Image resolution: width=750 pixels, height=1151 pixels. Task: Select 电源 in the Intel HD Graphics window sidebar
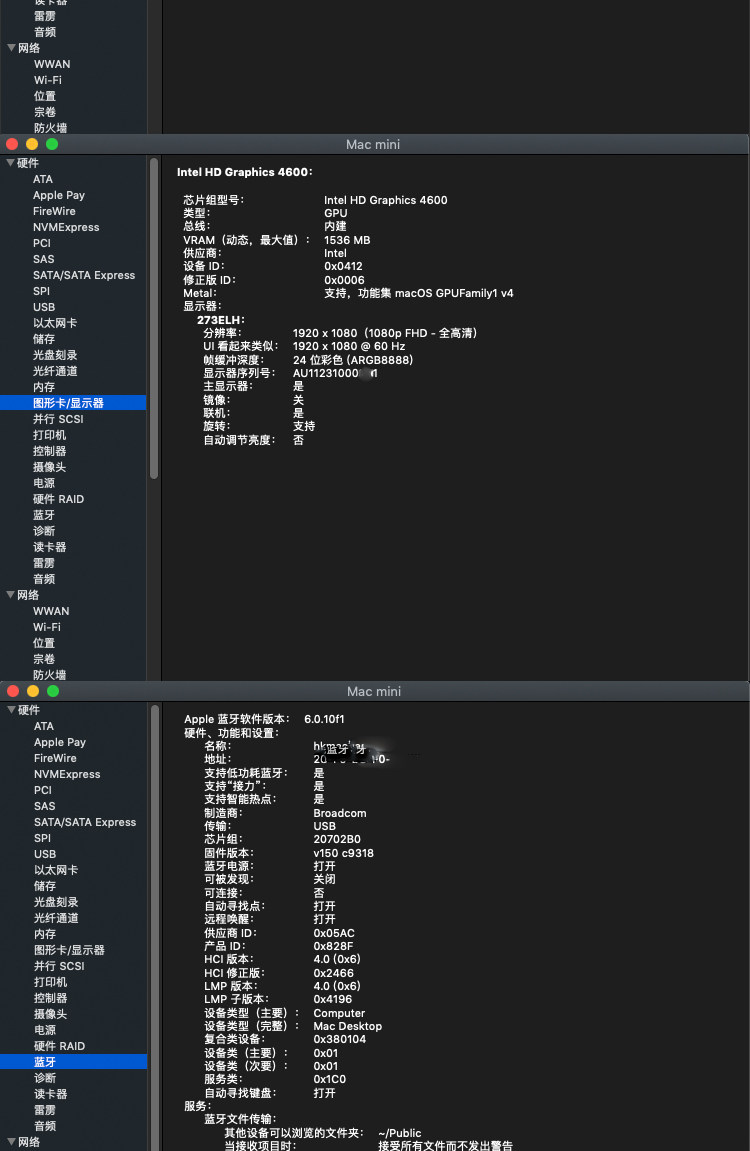point(44,483)
